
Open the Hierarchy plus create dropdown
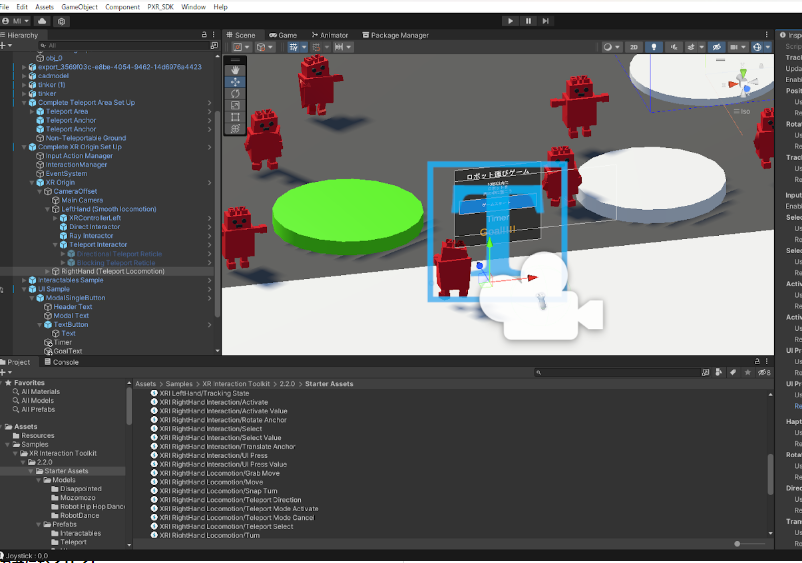click(x=7, y=46)
